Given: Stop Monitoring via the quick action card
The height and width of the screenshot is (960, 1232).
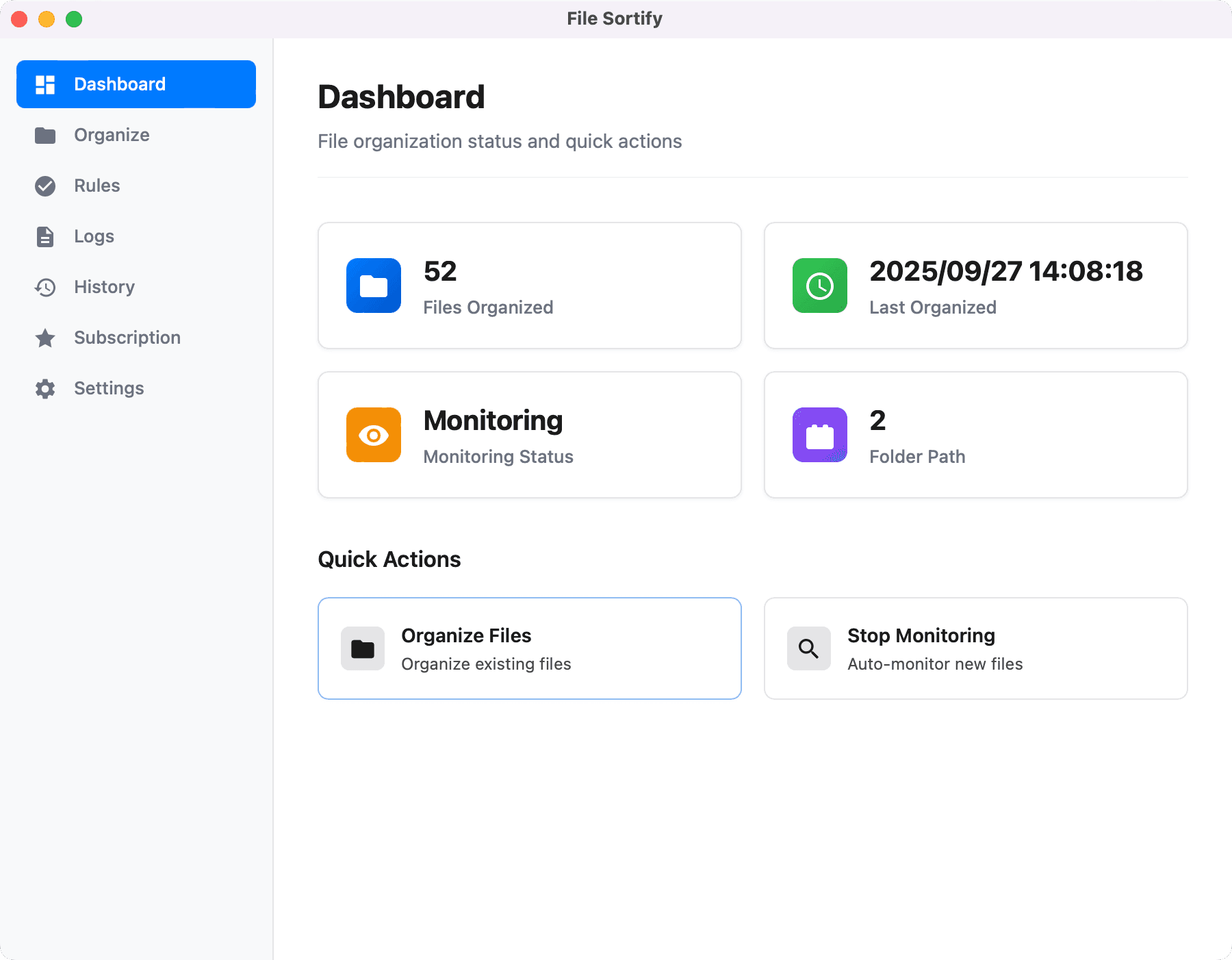Looking at the screenshot, I should pos(975,648).
